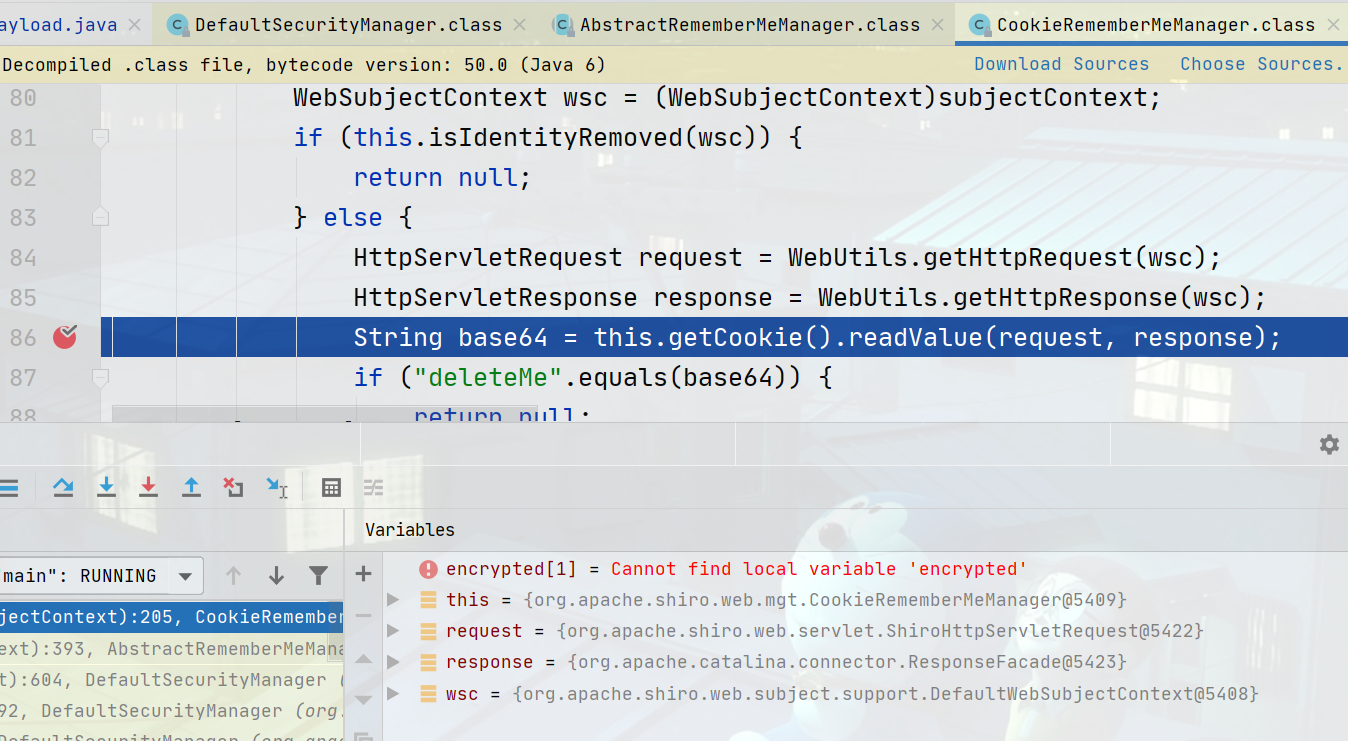Click DefaultWebSubjectContext@5408 value
Image resolution: width=1348 pixels, height=741 pixels.
[x=885, y=693]
